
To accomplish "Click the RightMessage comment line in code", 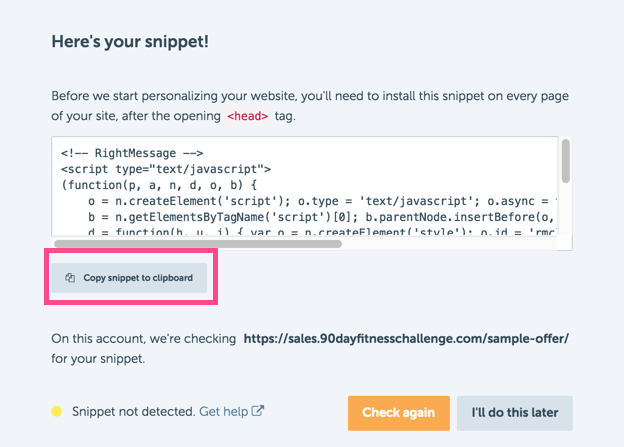I will point(132,153).
